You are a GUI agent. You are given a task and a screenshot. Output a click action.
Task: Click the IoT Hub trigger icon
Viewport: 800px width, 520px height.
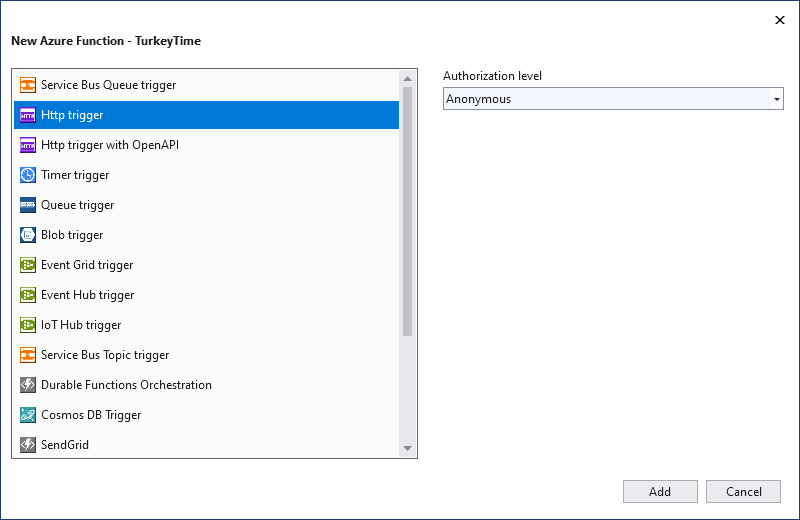[28, 325]
